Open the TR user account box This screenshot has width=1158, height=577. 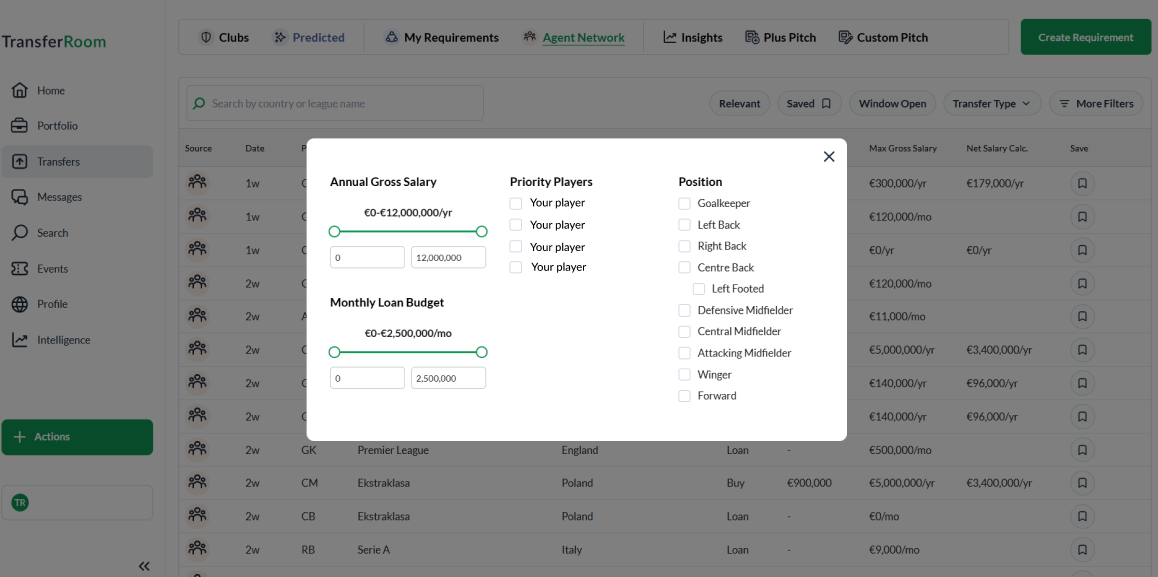click(x=77, y=502)
